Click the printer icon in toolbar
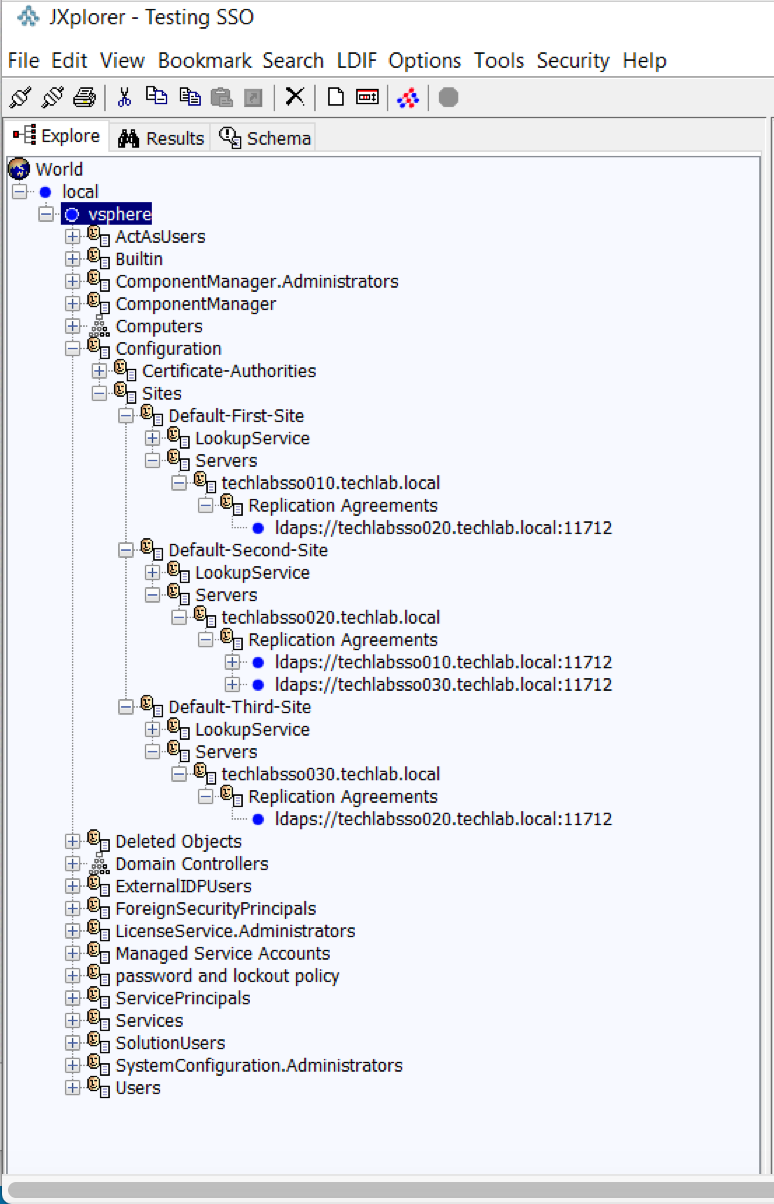The height and width of the screenshot is (1204, 774). pos(85,97)
